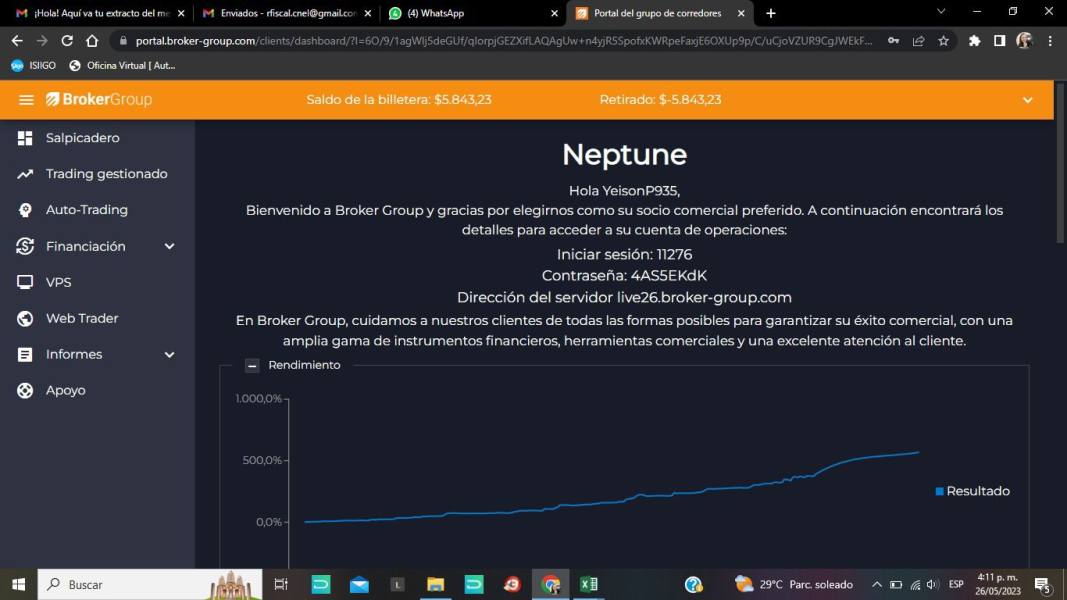Viewport: 1067px width, 600px height.
Task: Expand the Informes submenu chevron
Action: pyautogui.click(x=169, y=354)
